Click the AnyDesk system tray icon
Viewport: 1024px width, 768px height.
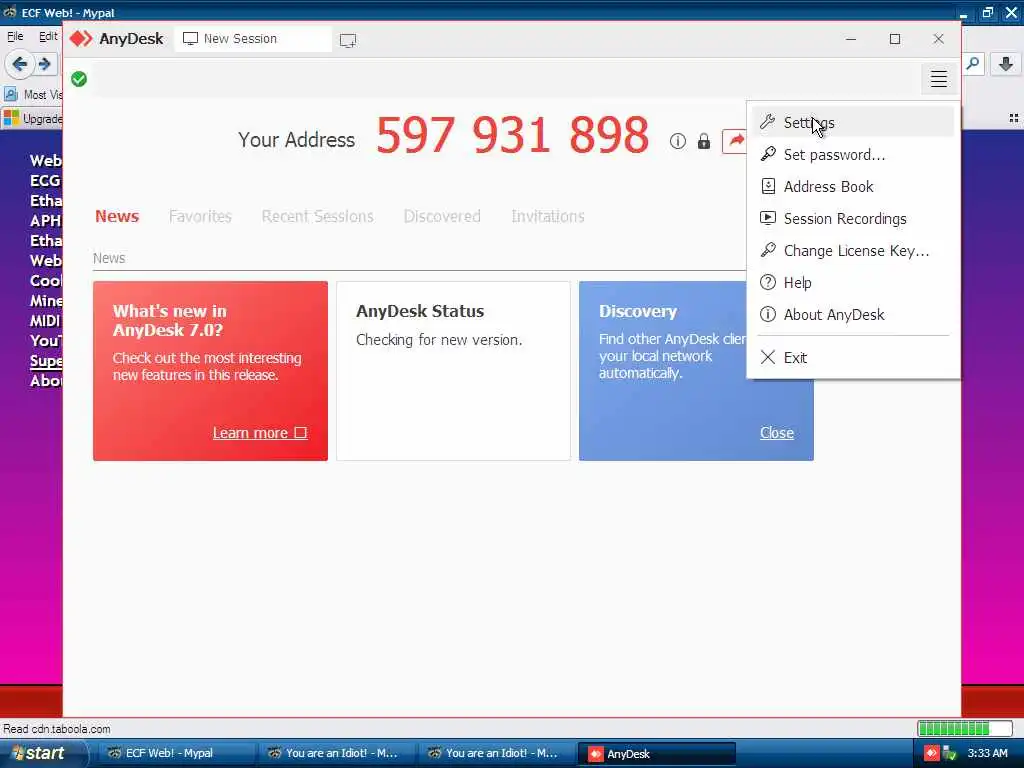coord(931,754)
